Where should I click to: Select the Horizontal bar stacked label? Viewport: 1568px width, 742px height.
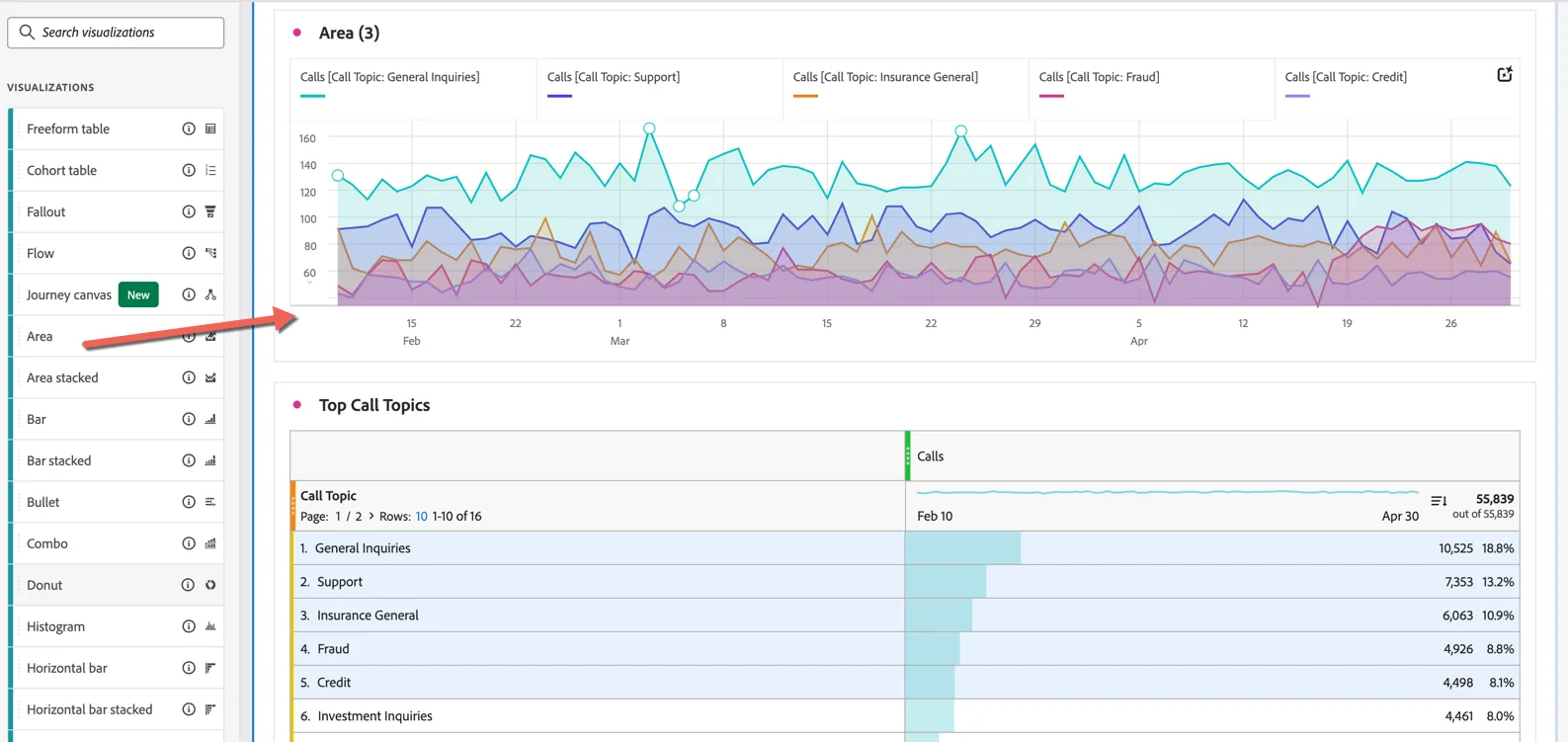(x=90, y=709)
